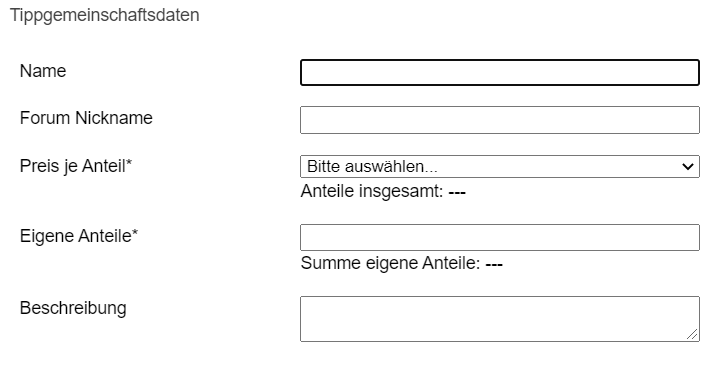712x372 pixels.
Task: Click the Bitte auswählen placeholder text
Action: 372,167
